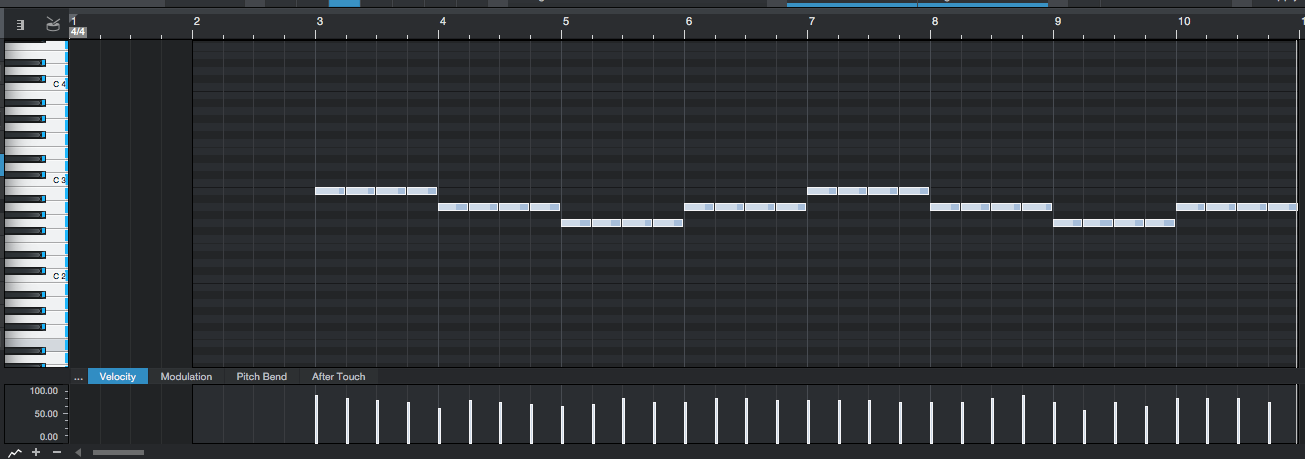Click bar 10 on the timeline ruler
1305x459 pixels.
(1183, 21)
